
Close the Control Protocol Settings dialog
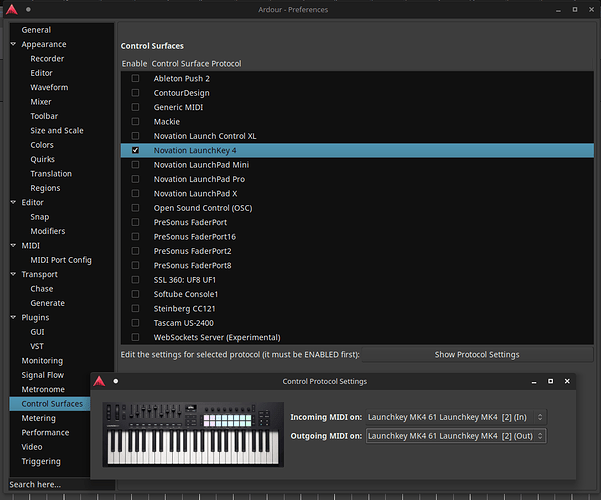tap(563, 381)
